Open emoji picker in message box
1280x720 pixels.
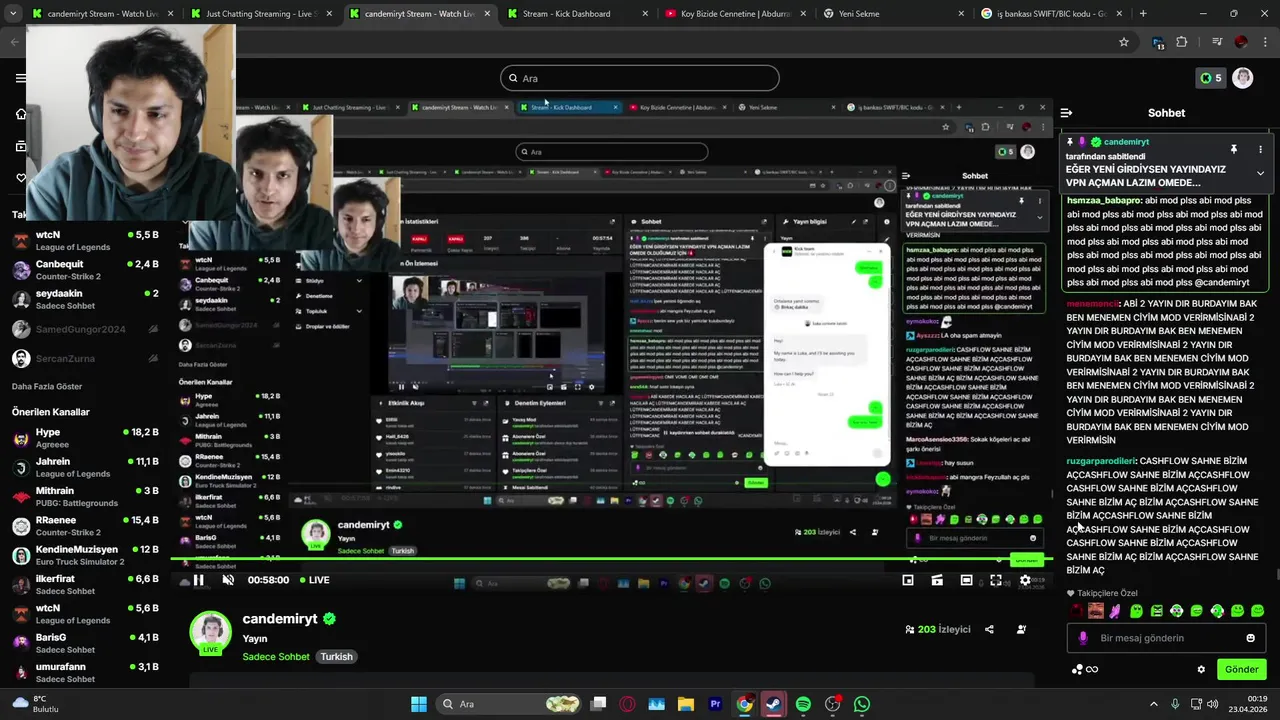pos(1250,638)
